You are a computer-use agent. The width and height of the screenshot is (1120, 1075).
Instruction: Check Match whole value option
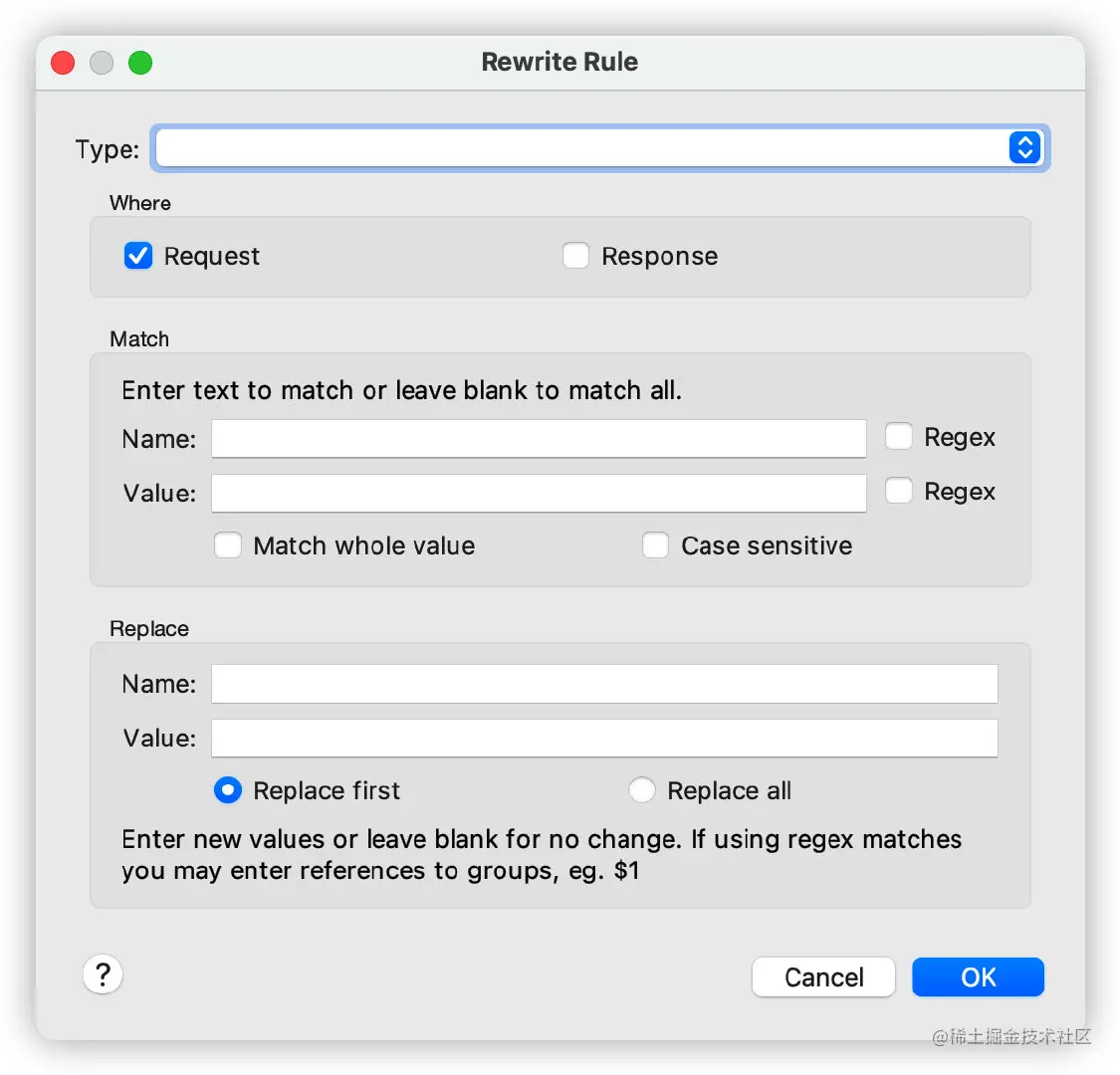228,545
